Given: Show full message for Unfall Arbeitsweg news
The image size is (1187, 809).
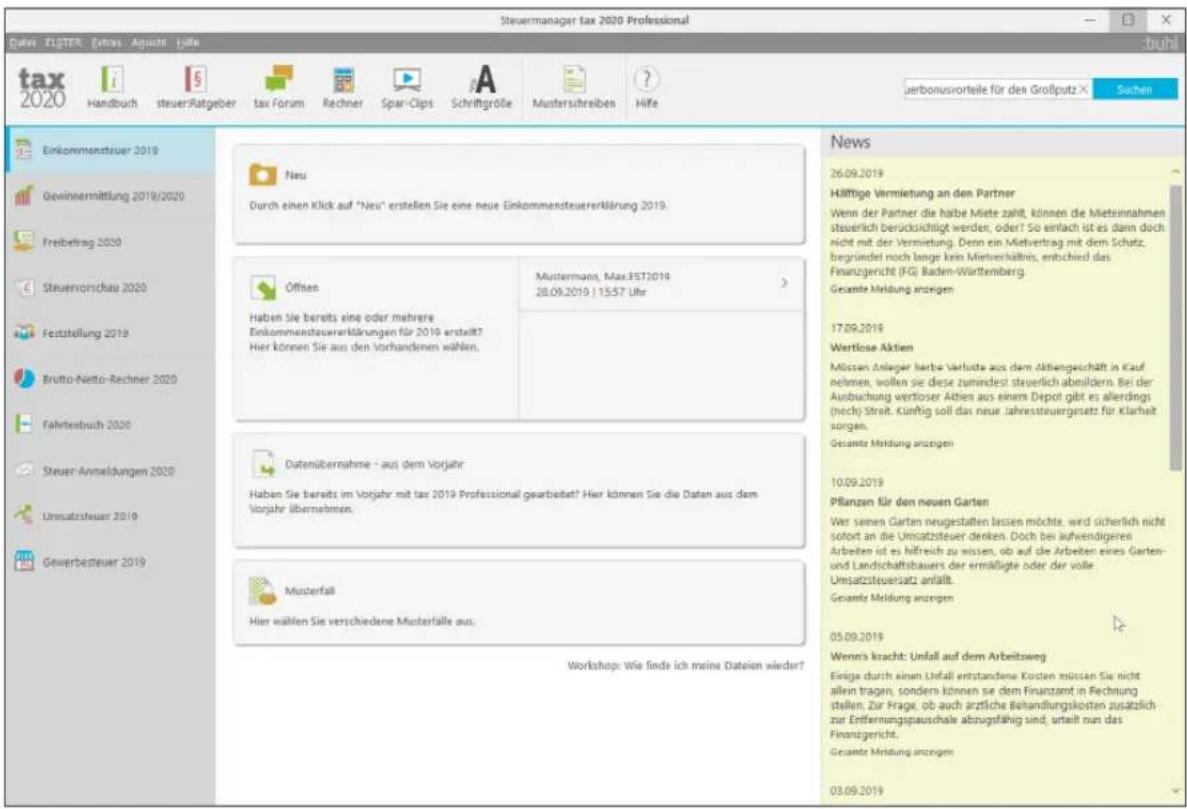Looking at the screenshot, I should (x=892, y=752).
